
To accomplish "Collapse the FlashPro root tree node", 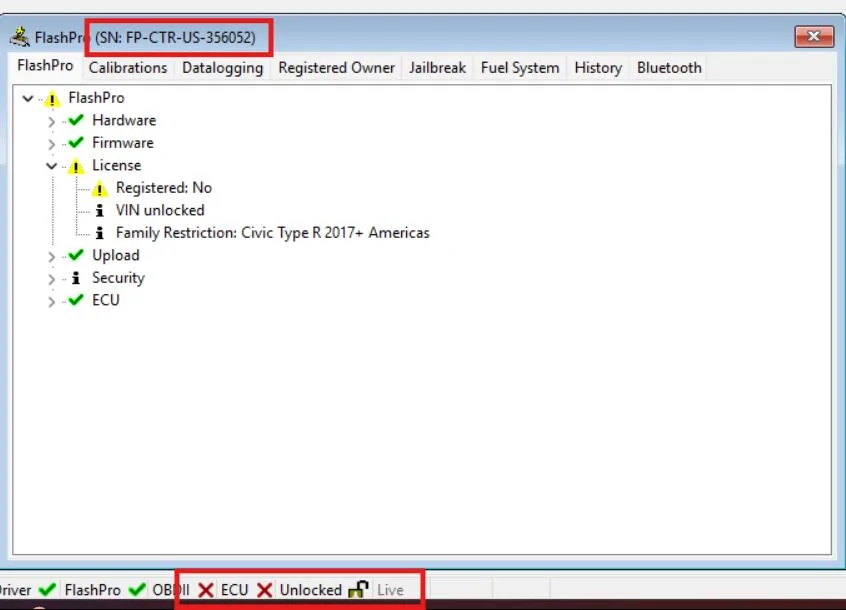I will pos(28,99).
